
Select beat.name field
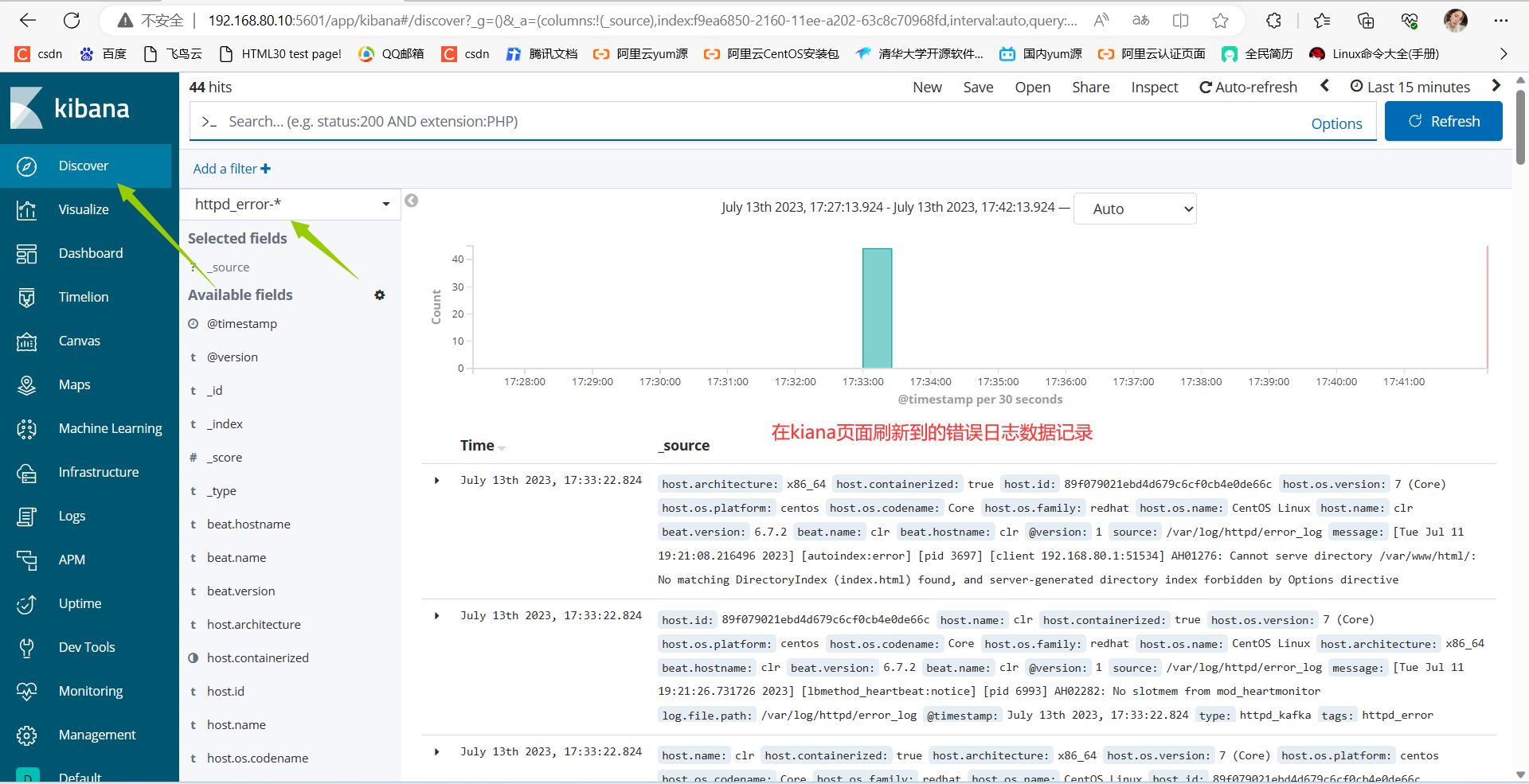(x=237, y=558)
